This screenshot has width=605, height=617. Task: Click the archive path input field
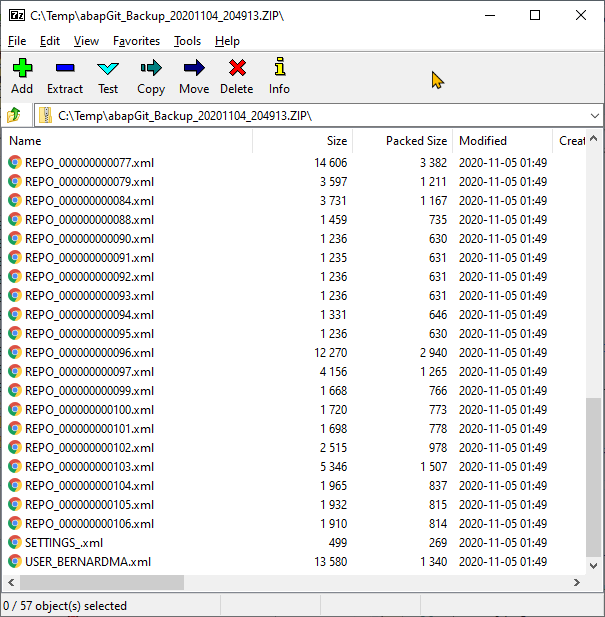click(318, 116)
